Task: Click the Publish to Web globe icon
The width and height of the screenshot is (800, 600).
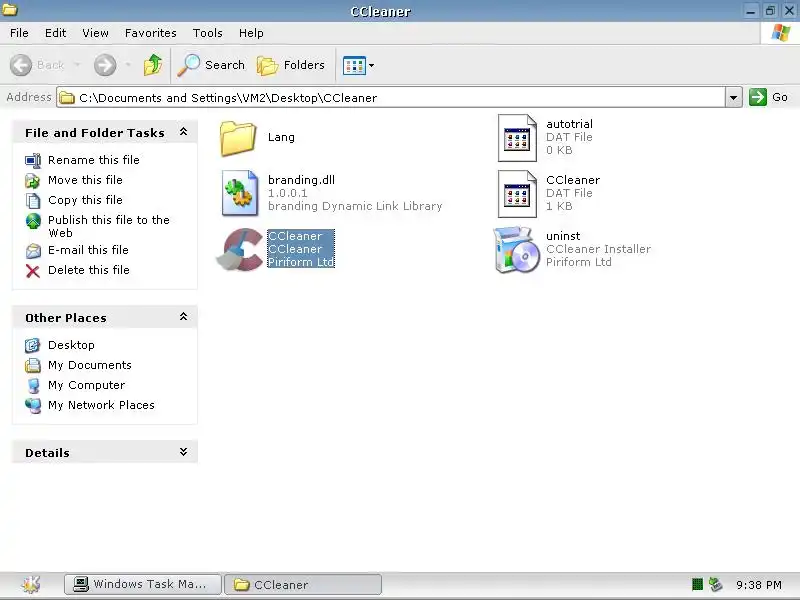Action: [x=33, y=221]
